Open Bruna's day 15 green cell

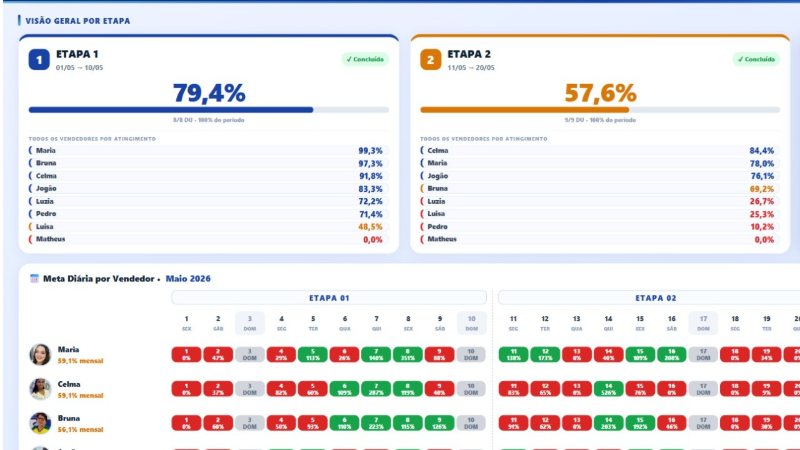(x=640, y=423)
